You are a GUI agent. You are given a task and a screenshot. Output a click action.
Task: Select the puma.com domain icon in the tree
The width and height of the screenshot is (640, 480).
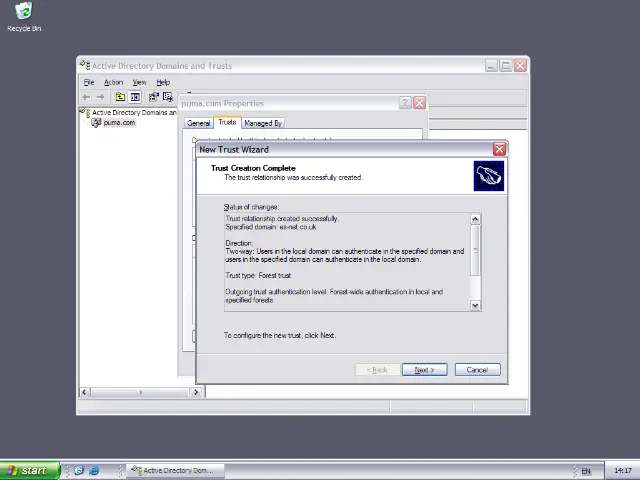[96, 122]
